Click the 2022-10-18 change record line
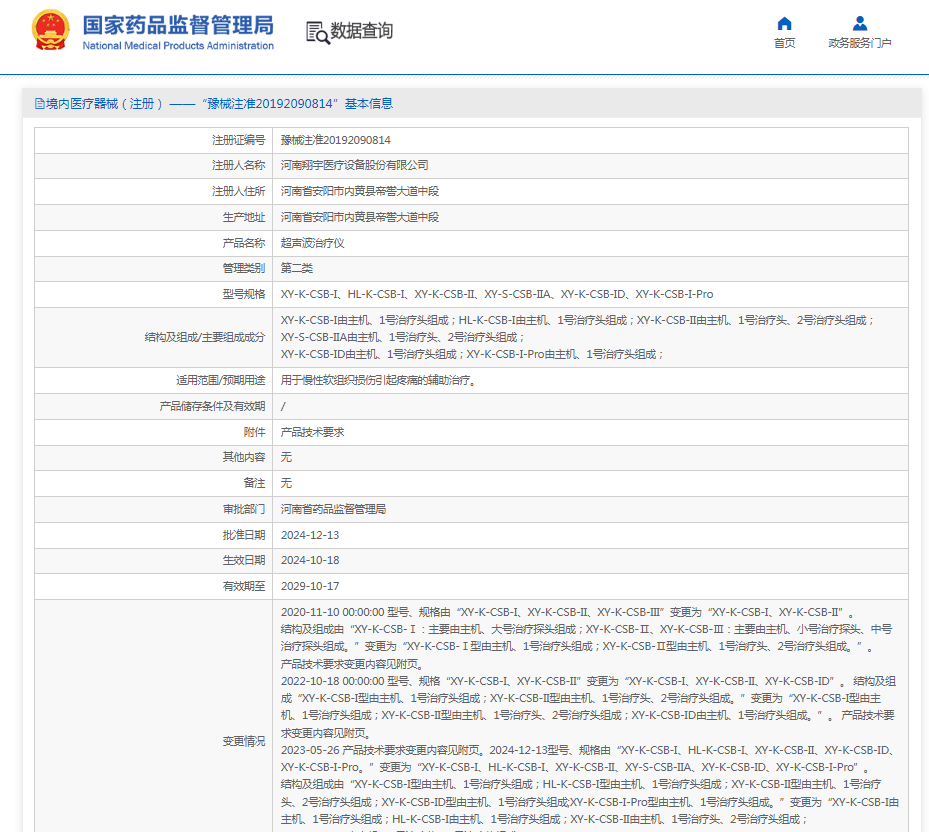Screen dimensions: 929x832 click(588, 681)
